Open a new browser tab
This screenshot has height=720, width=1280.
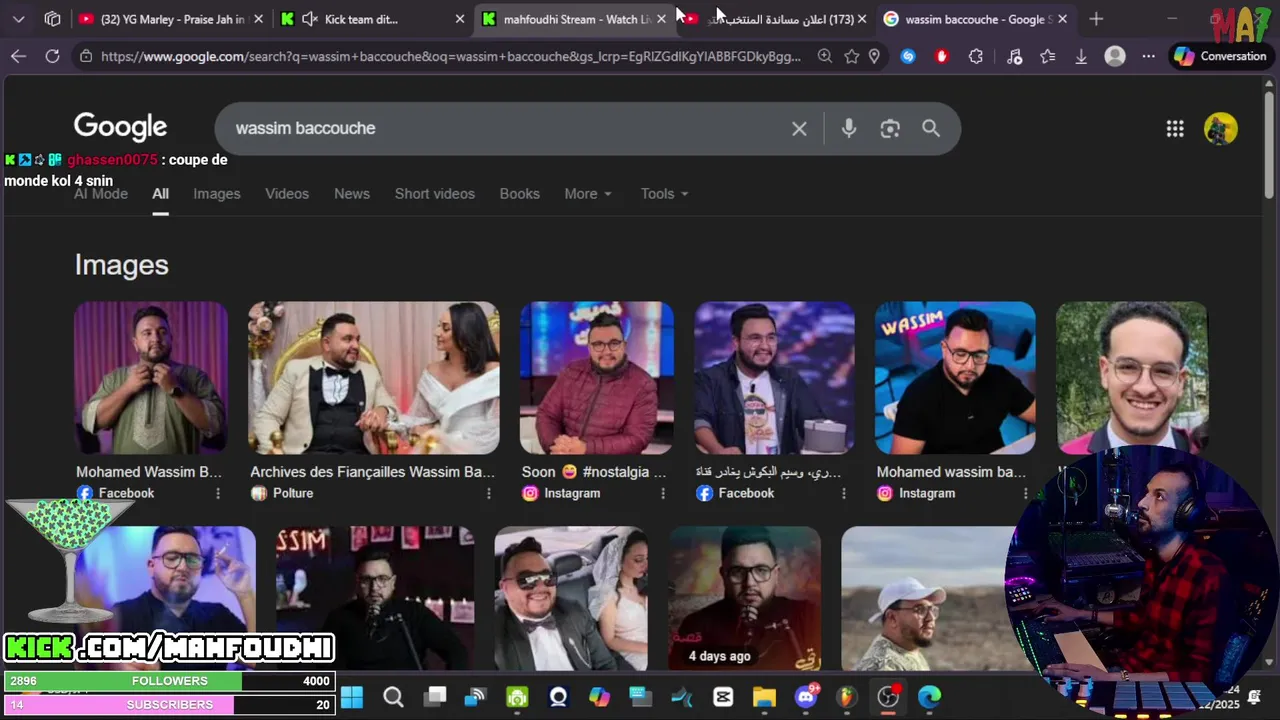click(1096, 19)
